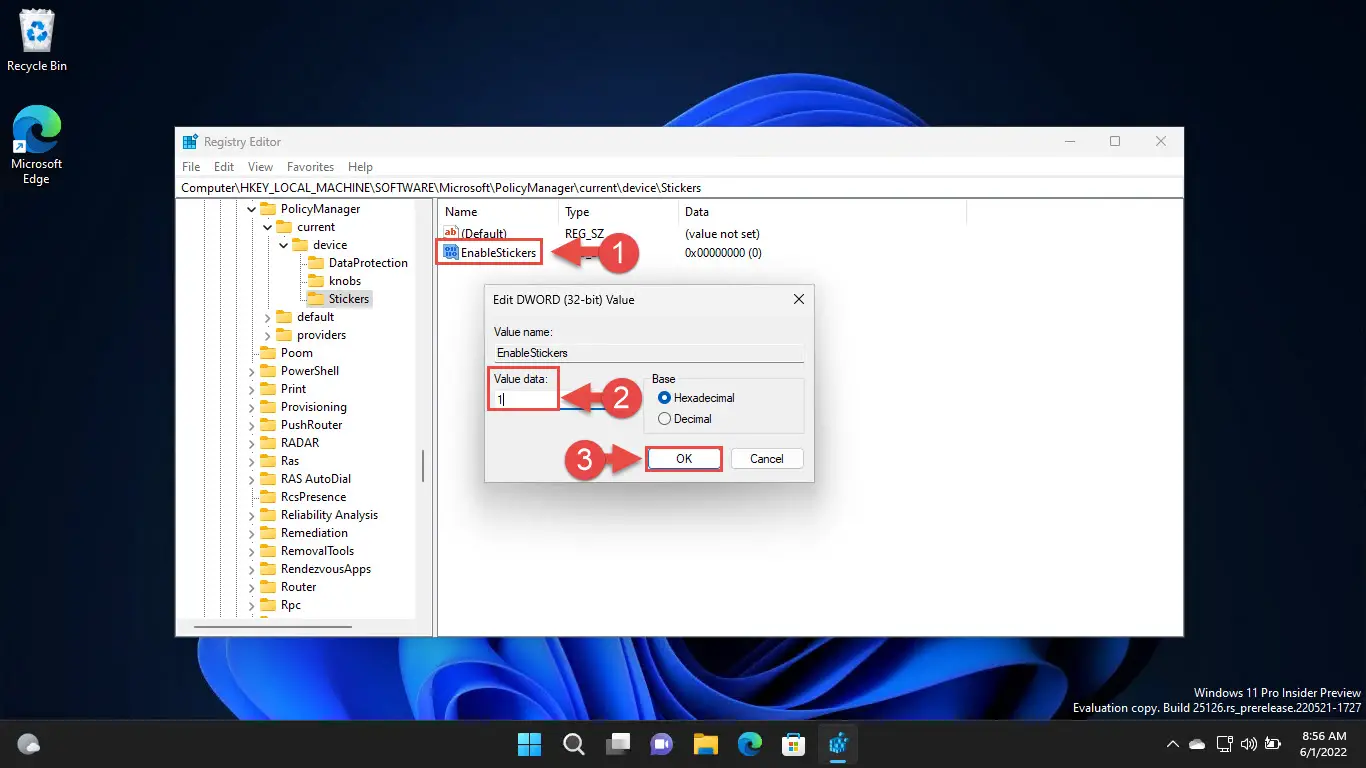
Task: Open the Help menu
Action: (360, 167)
